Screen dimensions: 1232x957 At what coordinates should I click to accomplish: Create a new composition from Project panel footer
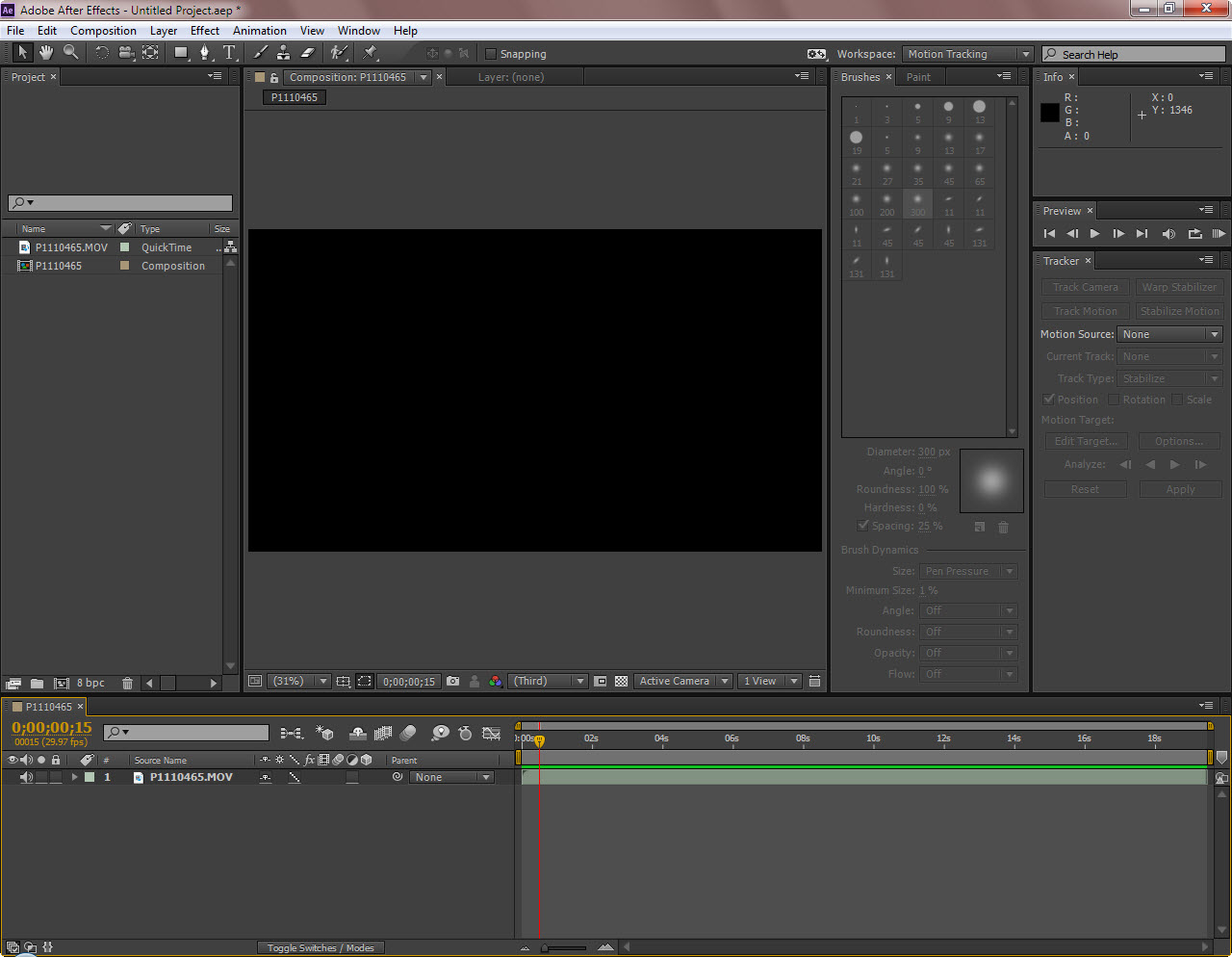(61, 683)
